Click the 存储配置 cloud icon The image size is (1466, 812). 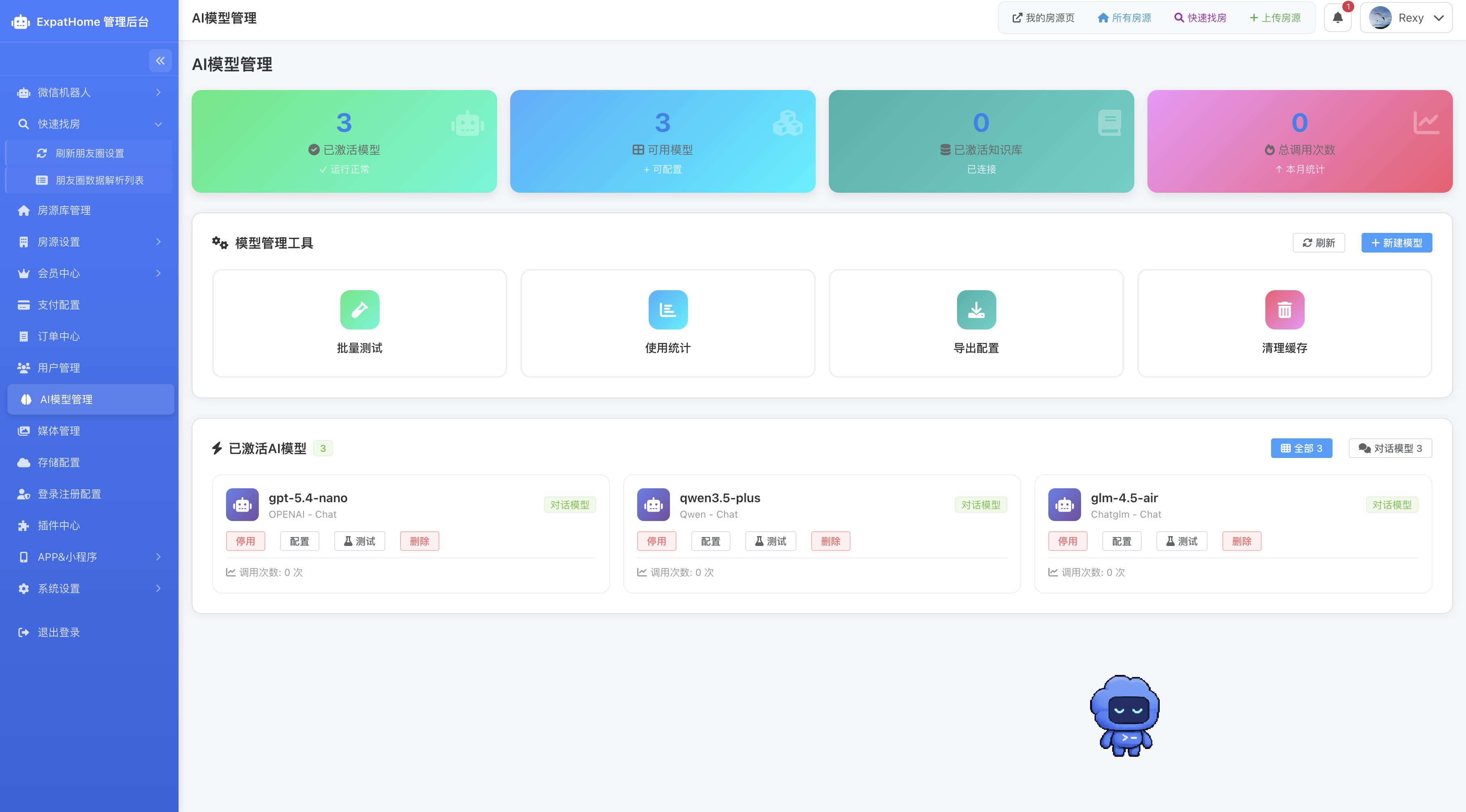23,462
